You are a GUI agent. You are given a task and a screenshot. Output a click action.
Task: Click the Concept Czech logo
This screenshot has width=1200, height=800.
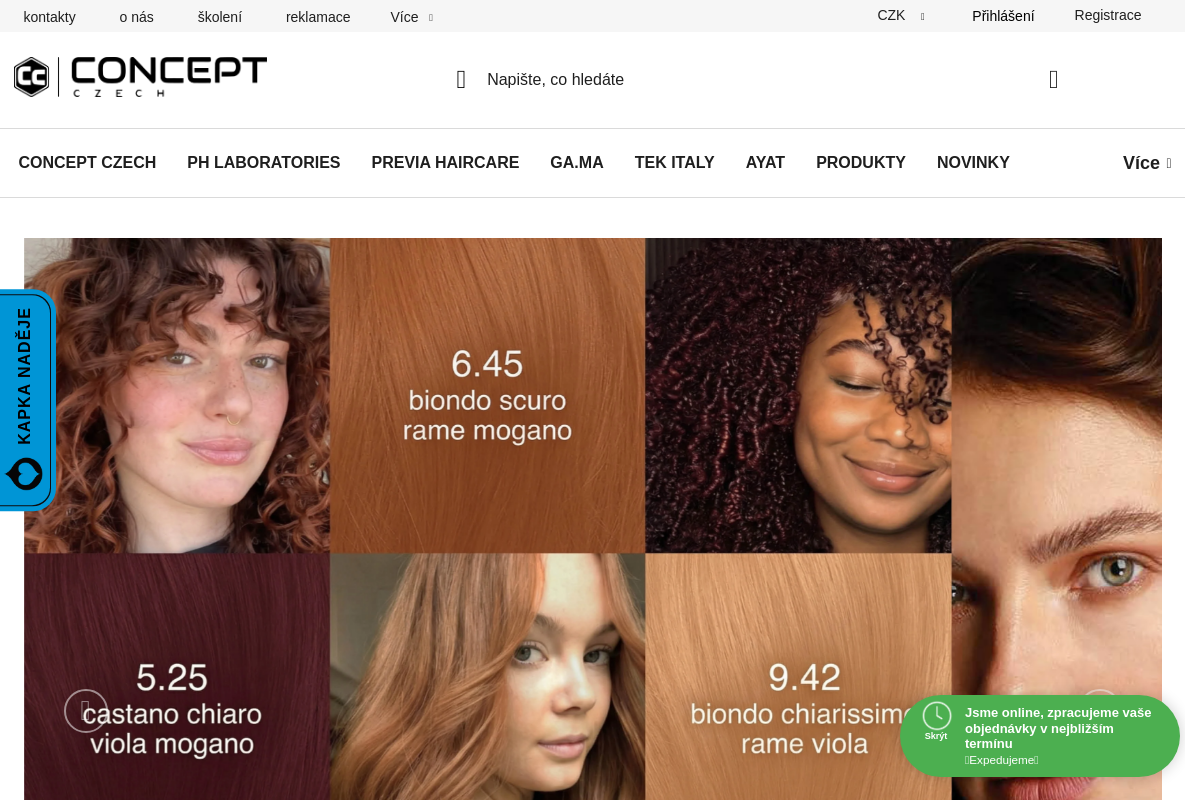click(x=140, y=77)
